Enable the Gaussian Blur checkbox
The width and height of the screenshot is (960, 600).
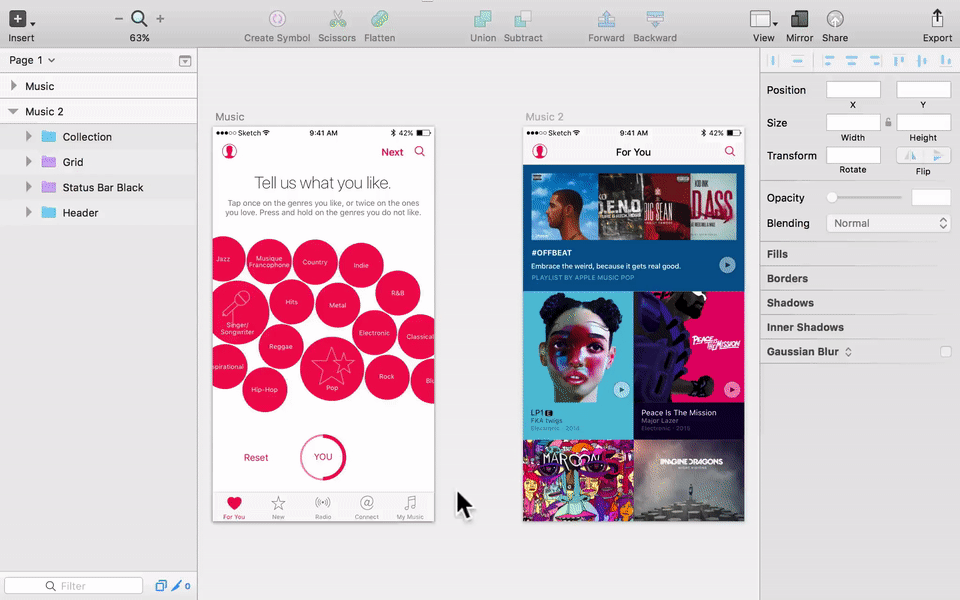pos(946,351)
